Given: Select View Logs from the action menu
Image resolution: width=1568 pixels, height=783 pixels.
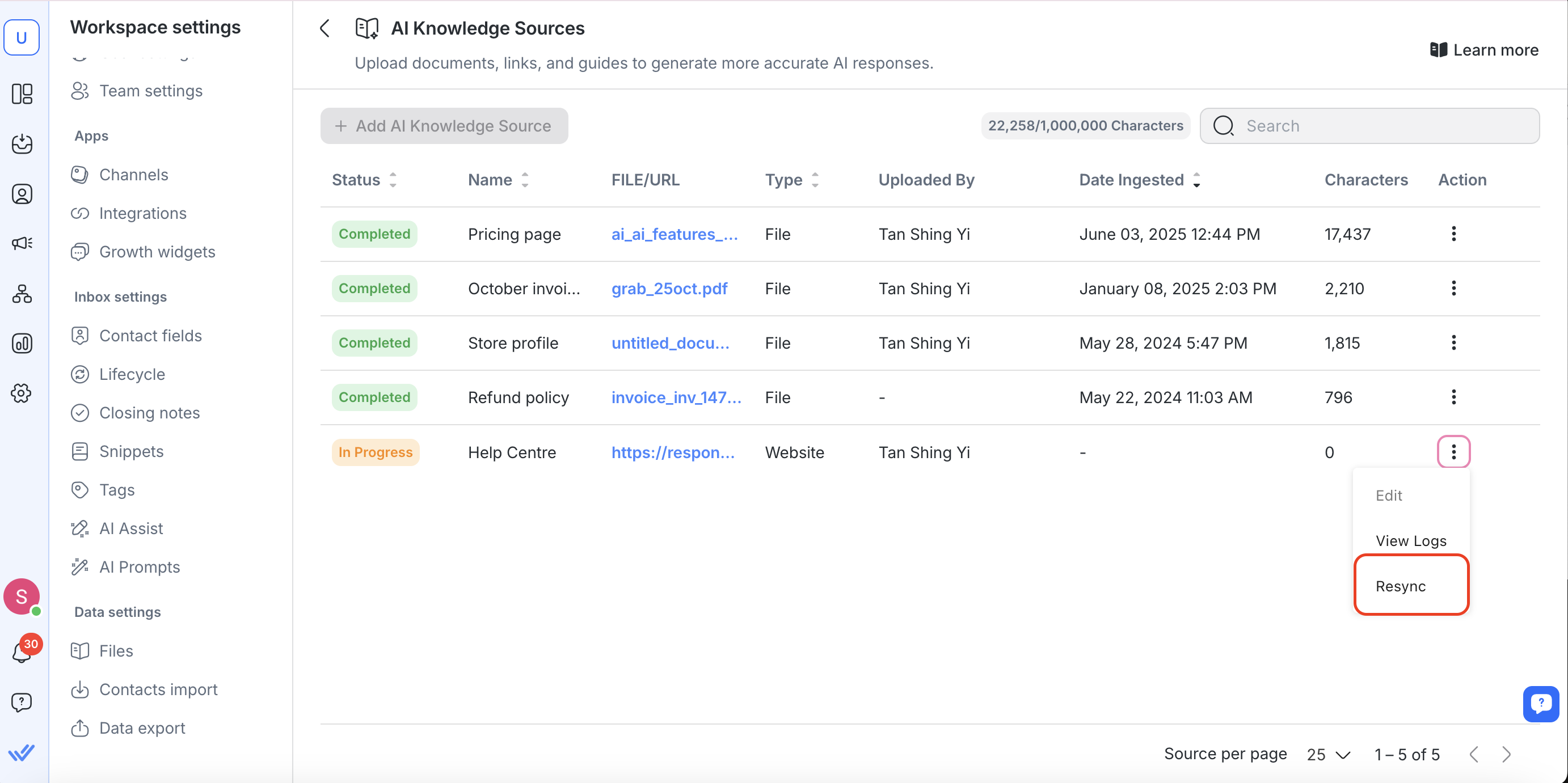Looking at the screenshot, I should (1410, 541).
